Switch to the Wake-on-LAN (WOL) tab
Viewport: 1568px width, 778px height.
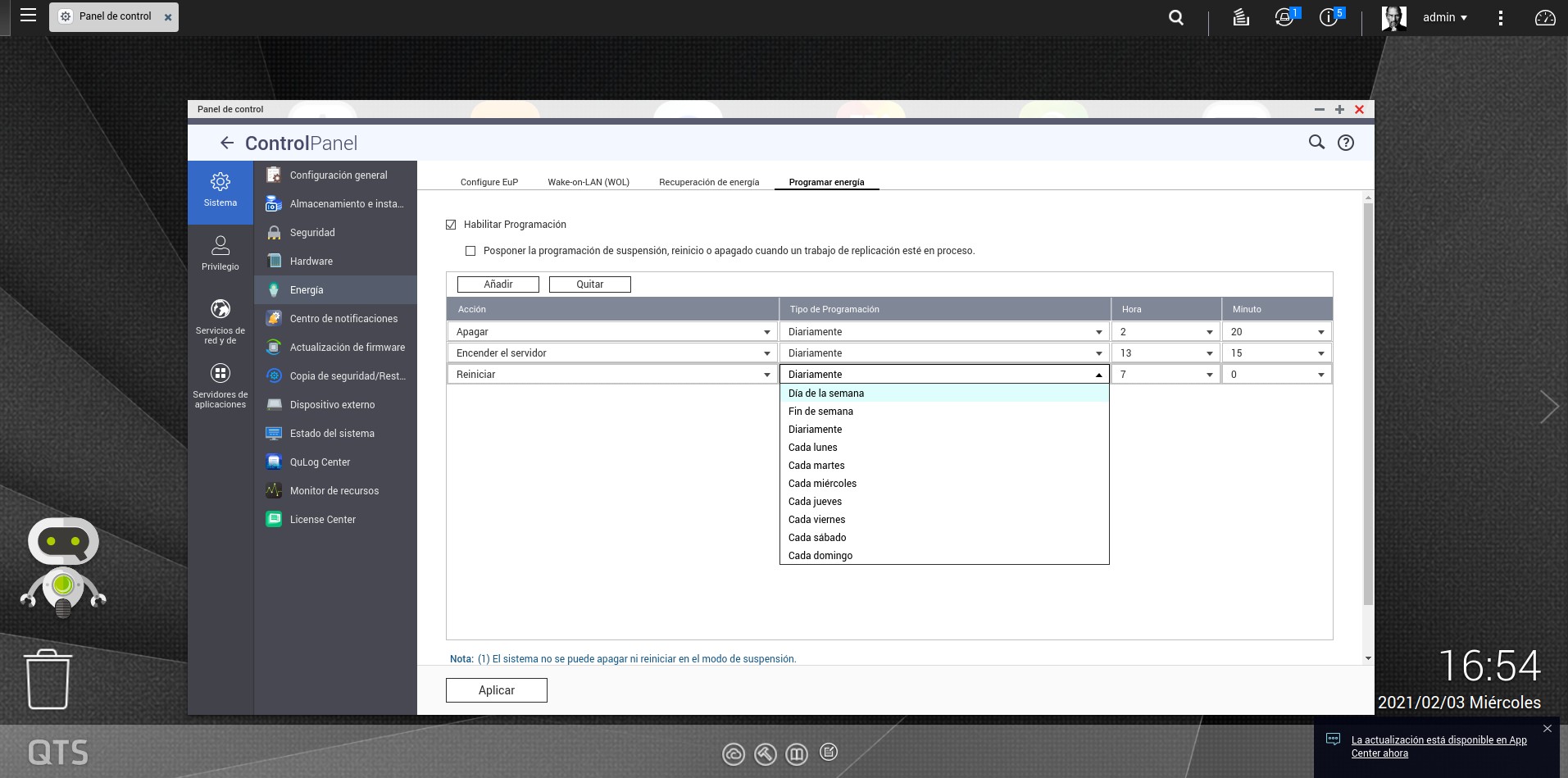tap(589, 182)
